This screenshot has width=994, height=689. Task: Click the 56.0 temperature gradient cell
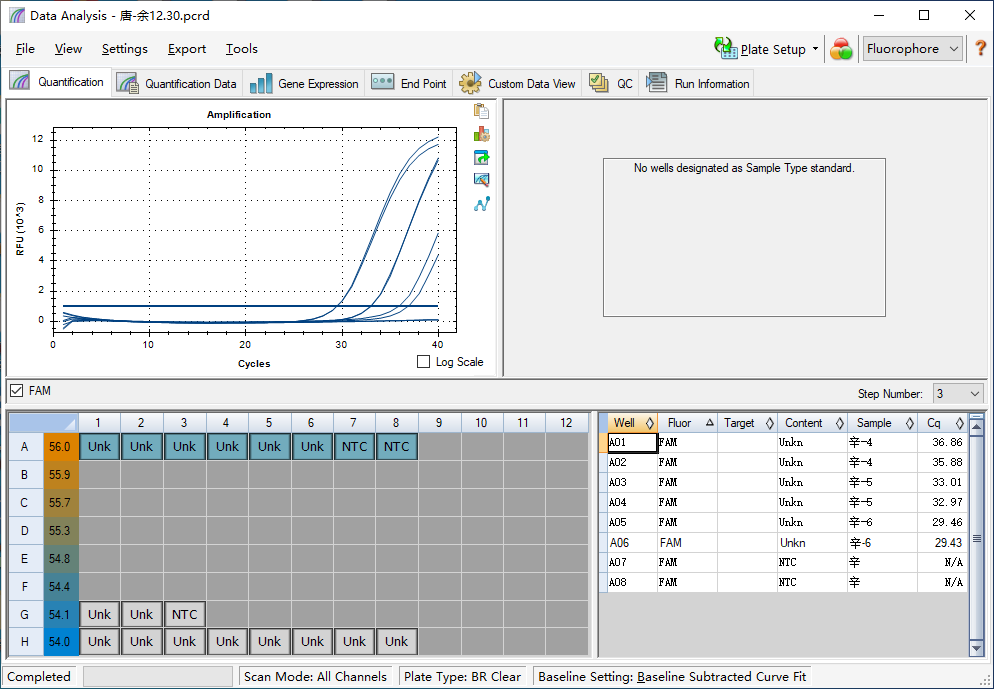pos(60,446)
